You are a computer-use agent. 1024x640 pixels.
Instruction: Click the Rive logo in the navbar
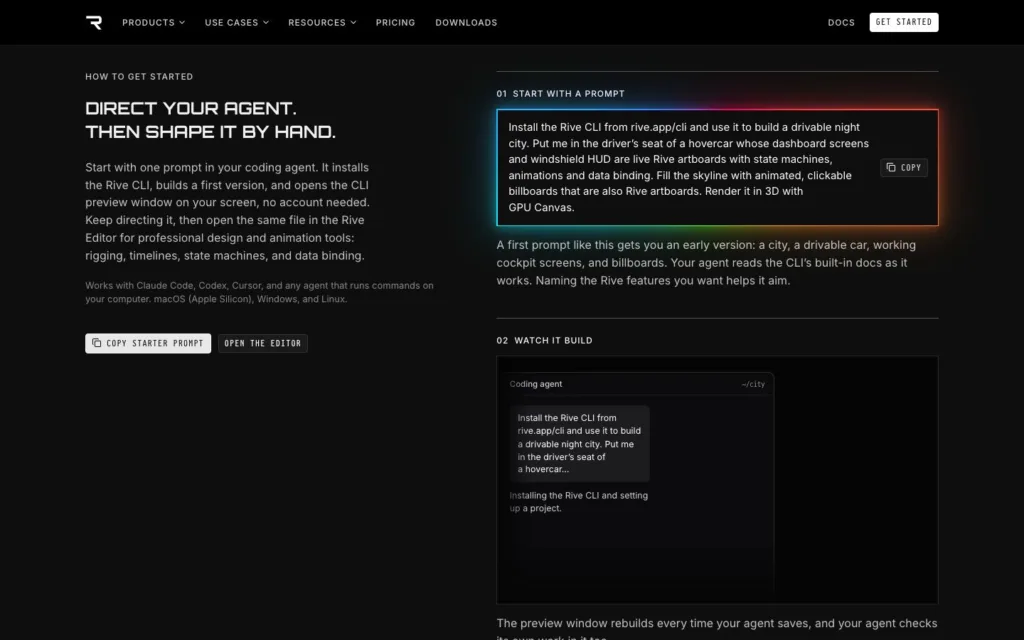point(94,22)
